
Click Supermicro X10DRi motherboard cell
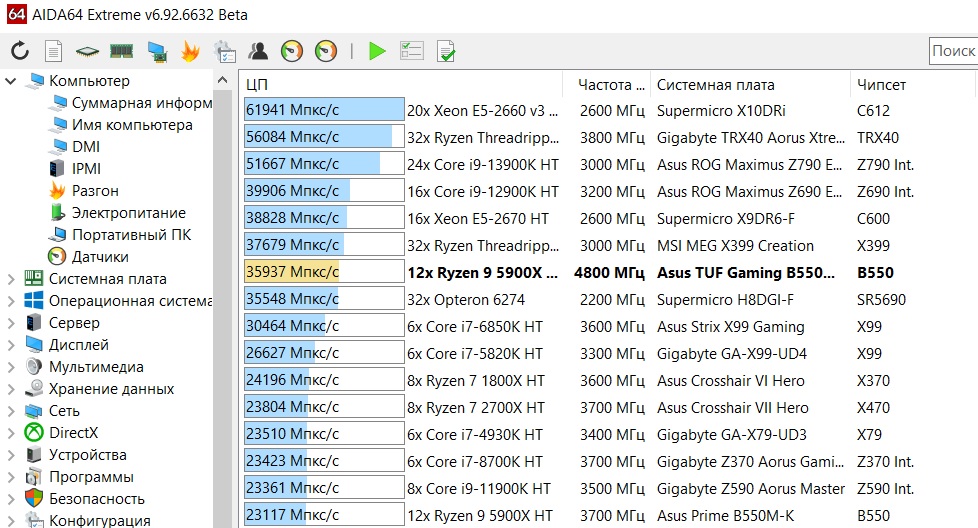pyautogui.click(x=721, y=111)
